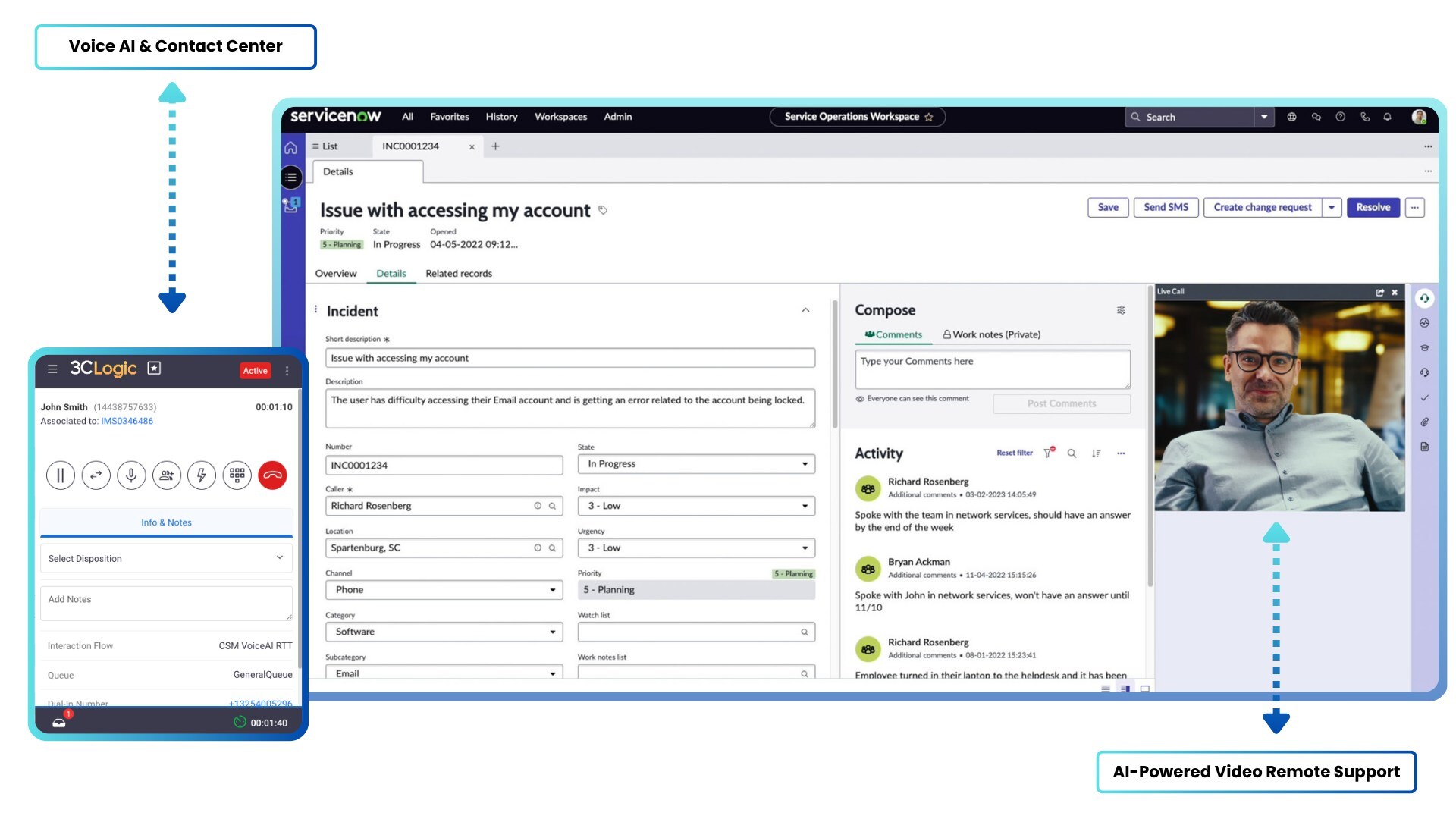
Task: Click the Type your Comments here box
Action: (993, 369)
